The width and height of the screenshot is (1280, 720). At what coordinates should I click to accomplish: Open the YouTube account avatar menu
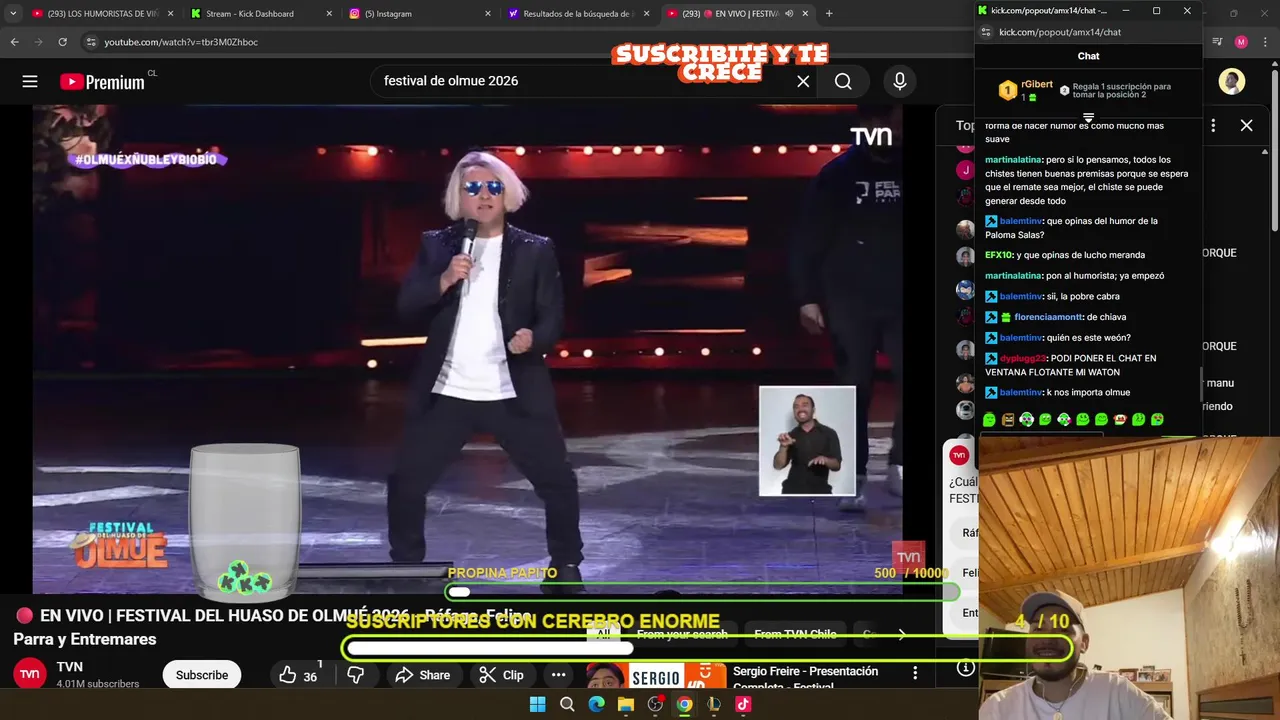(x=1232, y=82)
